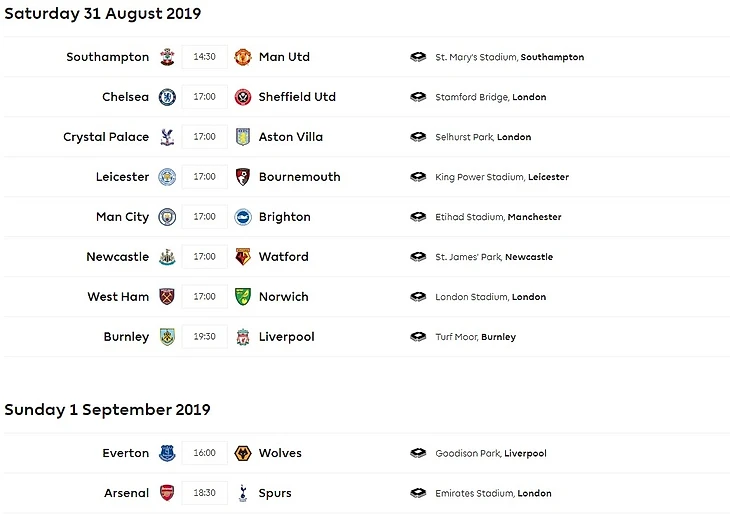Click the Chelsea club badge

pos(167,97)
